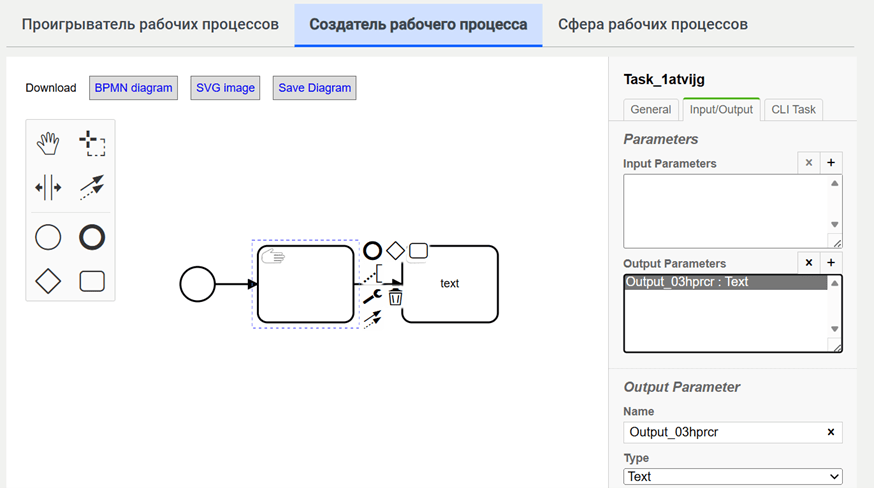Image resolution: width=874 pixels, height=488 pixels.
Task: Remove the selected output parameter with X
Action: [x=809, y=263]
